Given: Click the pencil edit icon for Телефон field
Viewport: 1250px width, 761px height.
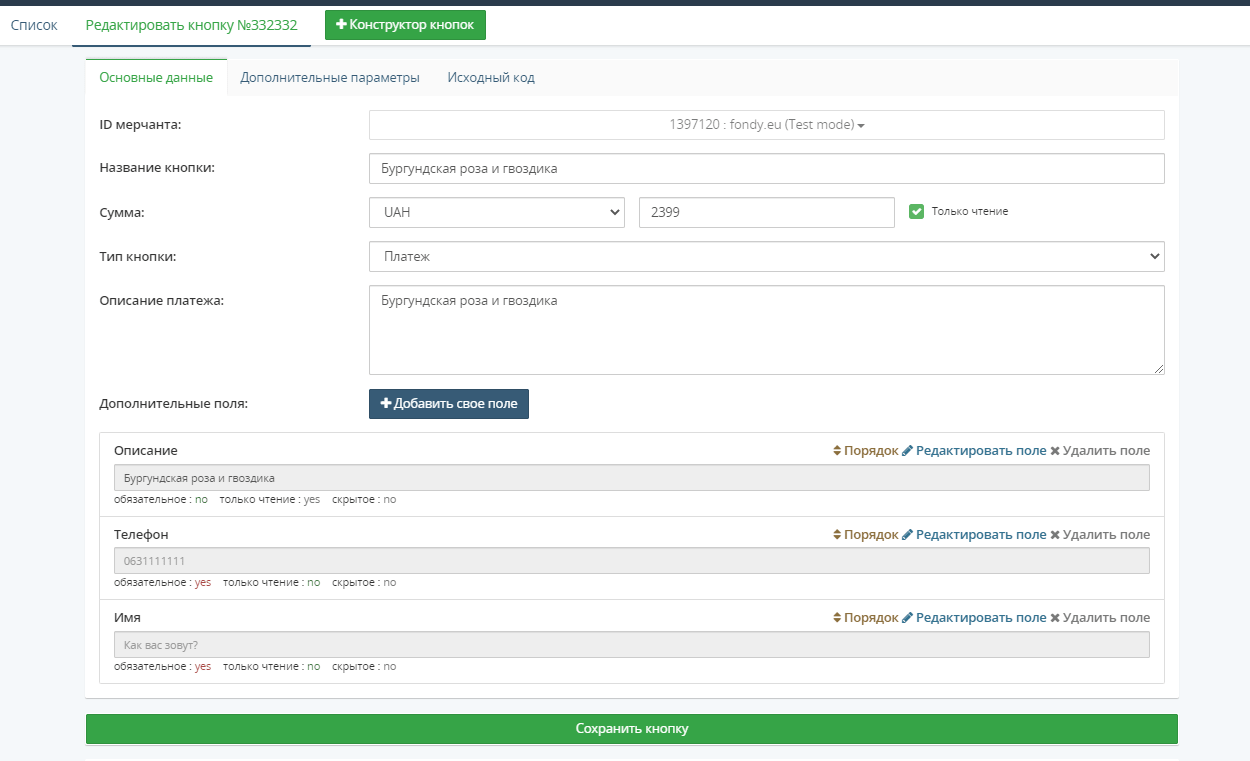Looking at the screenshot, I should (908, 535).
